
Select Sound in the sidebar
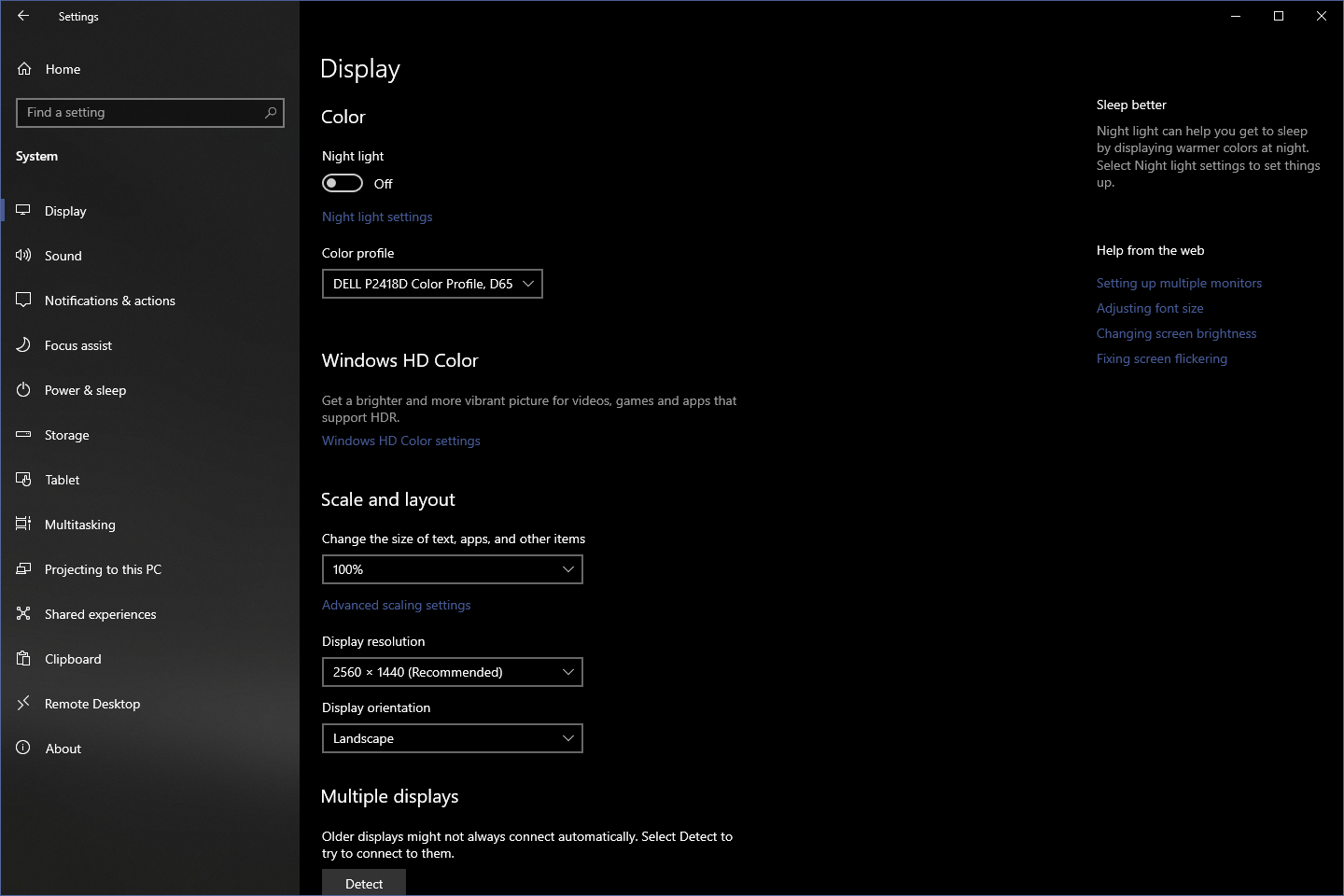click(149, 256)
